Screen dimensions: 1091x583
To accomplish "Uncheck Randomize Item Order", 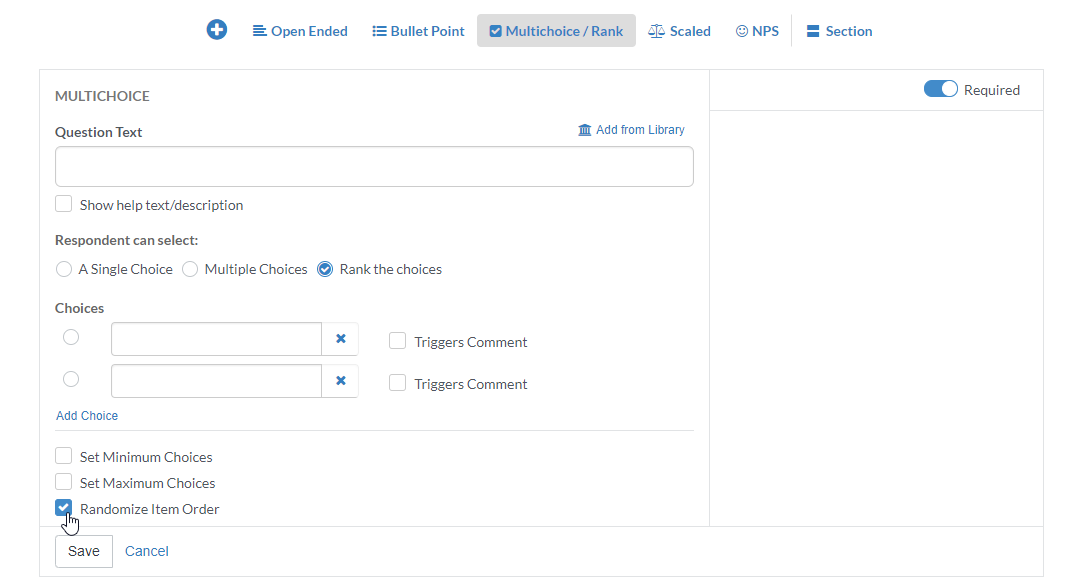I will tap(63, 508).
